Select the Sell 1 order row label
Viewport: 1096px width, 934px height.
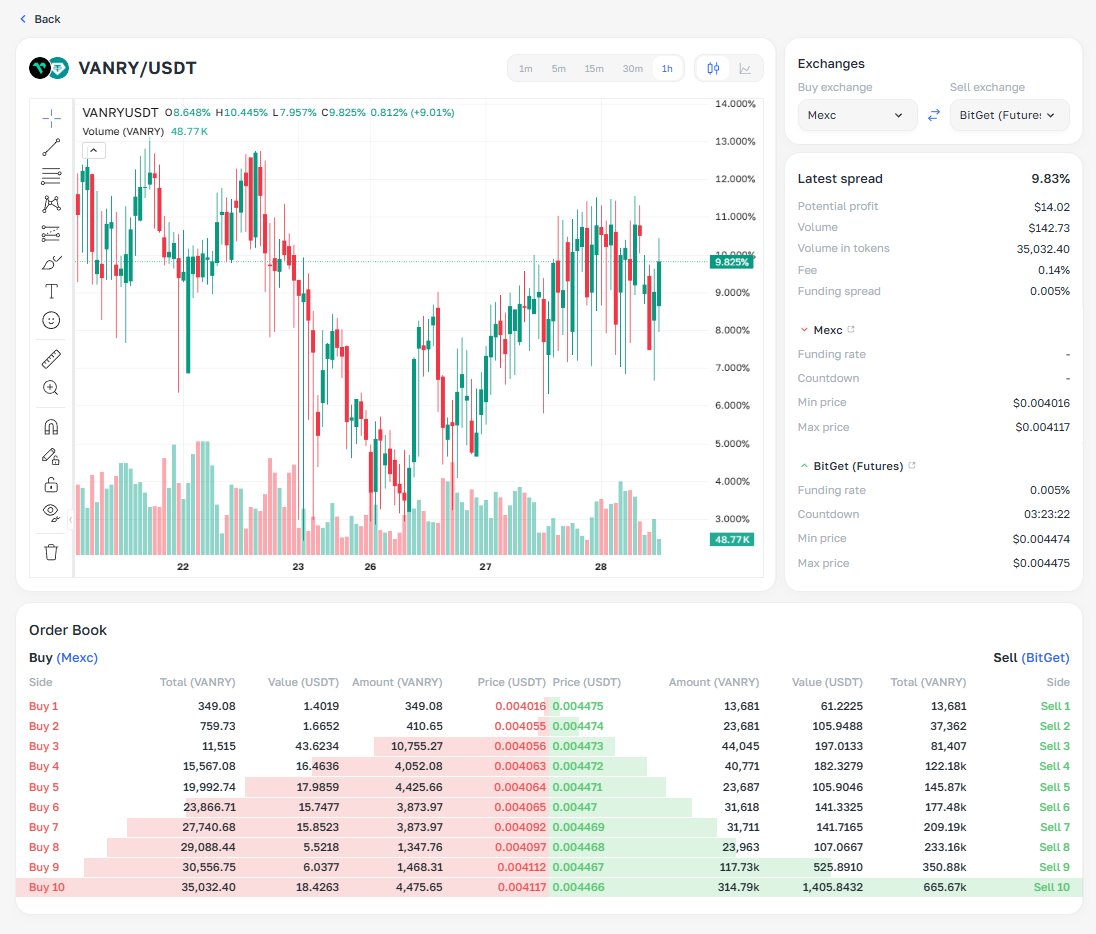pyautogui.click(x=1055, y=706)
